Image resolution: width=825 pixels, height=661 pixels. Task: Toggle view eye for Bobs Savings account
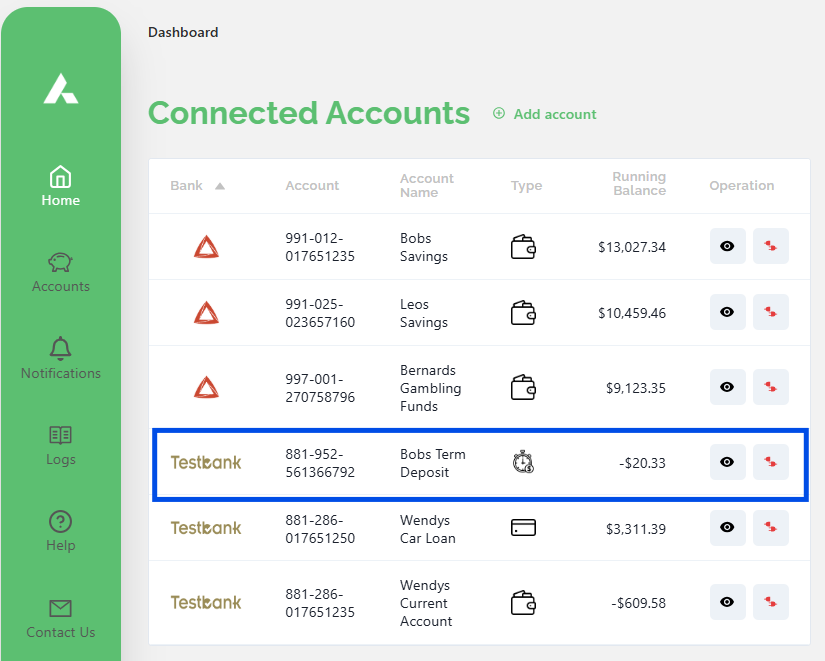727,246
